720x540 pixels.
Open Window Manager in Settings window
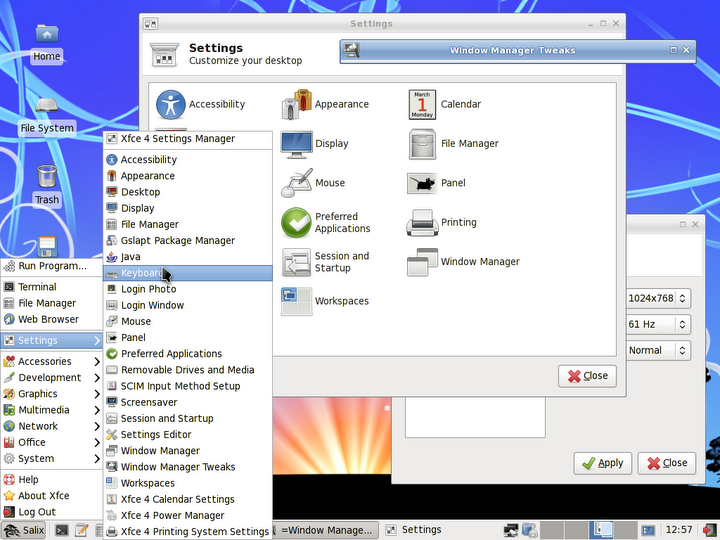pos(423,262)
